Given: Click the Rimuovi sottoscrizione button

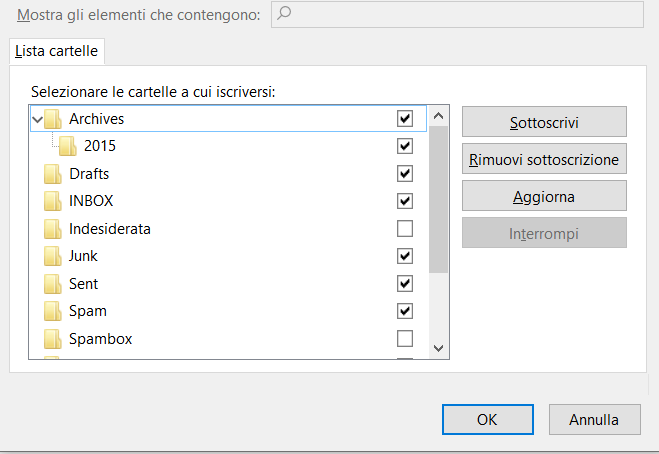Looking at the screenshot, I should 544,159.
